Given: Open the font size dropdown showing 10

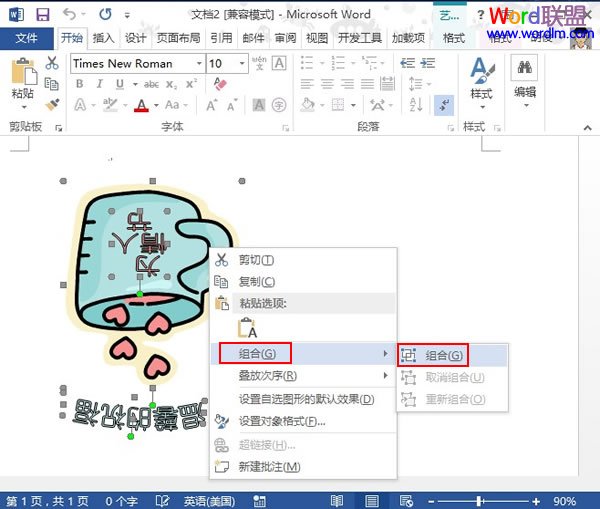Looking at the screenshot, I should click(227, 63).
